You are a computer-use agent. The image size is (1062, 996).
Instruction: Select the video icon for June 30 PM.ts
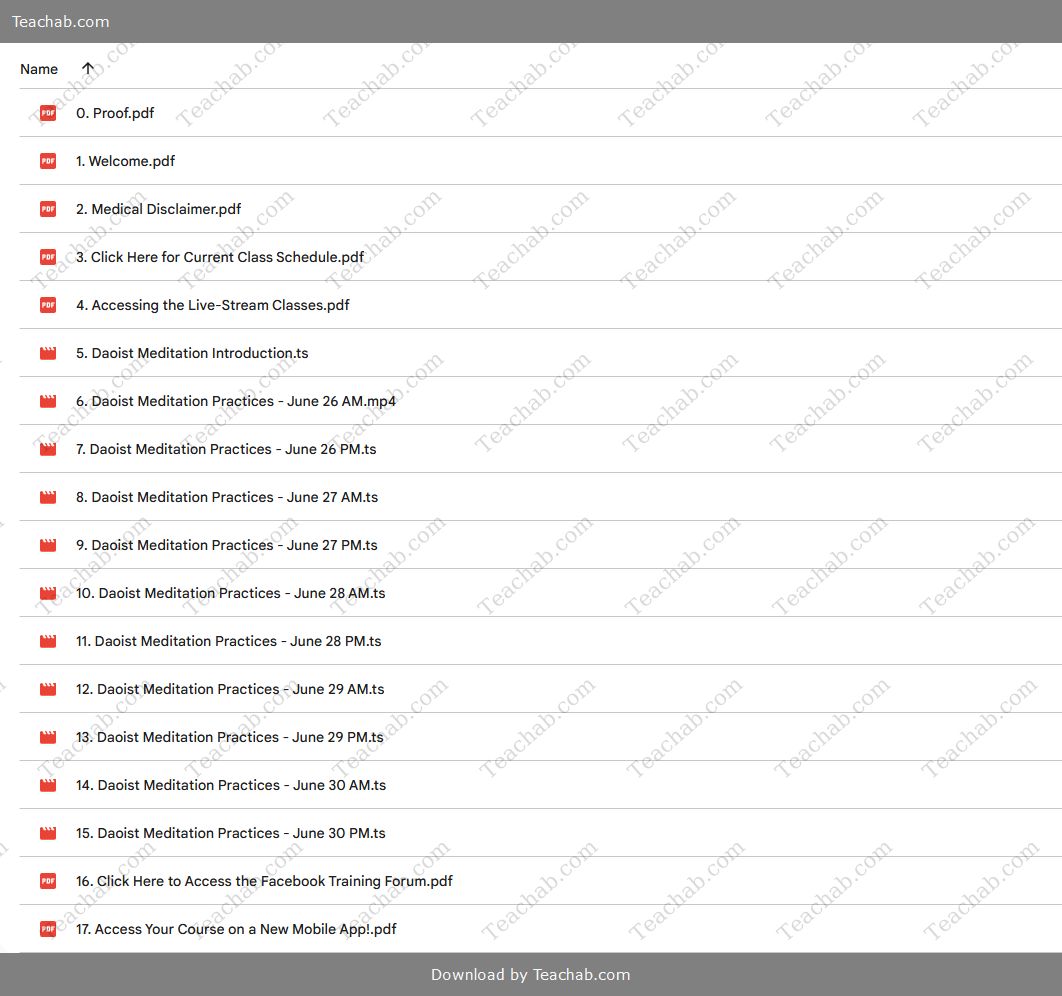tap(48, 833)
